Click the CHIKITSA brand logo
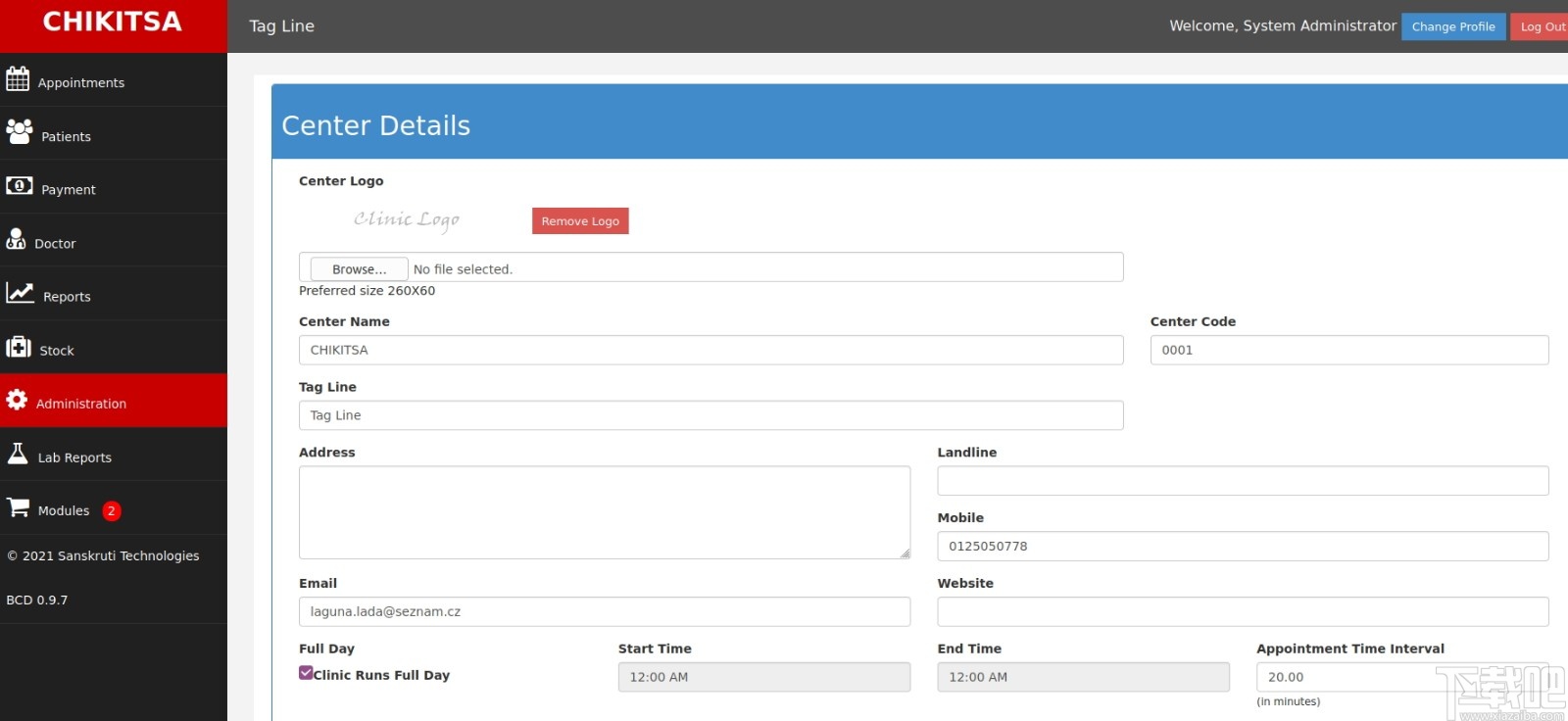Screen dimensions: 1568x721 tap(113, 22)
